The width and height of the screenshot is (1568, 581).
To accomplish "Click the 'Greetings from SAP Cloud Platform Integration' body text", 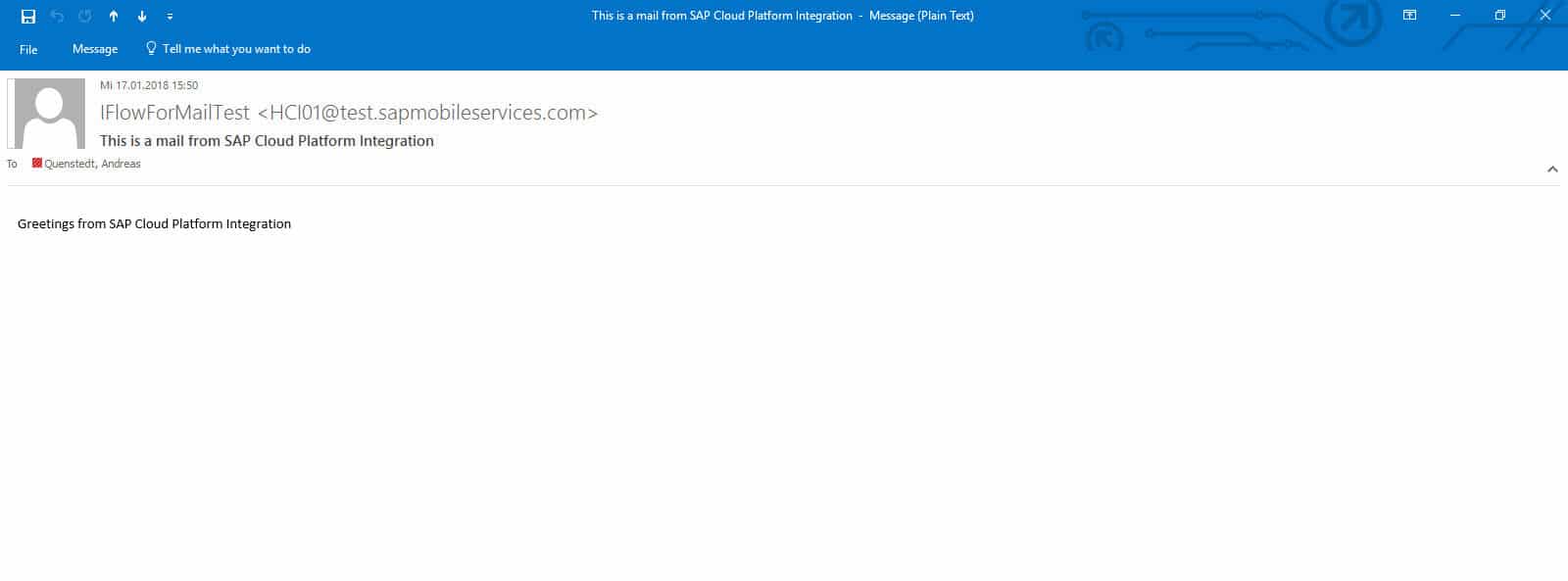I will tap(154, 224).
